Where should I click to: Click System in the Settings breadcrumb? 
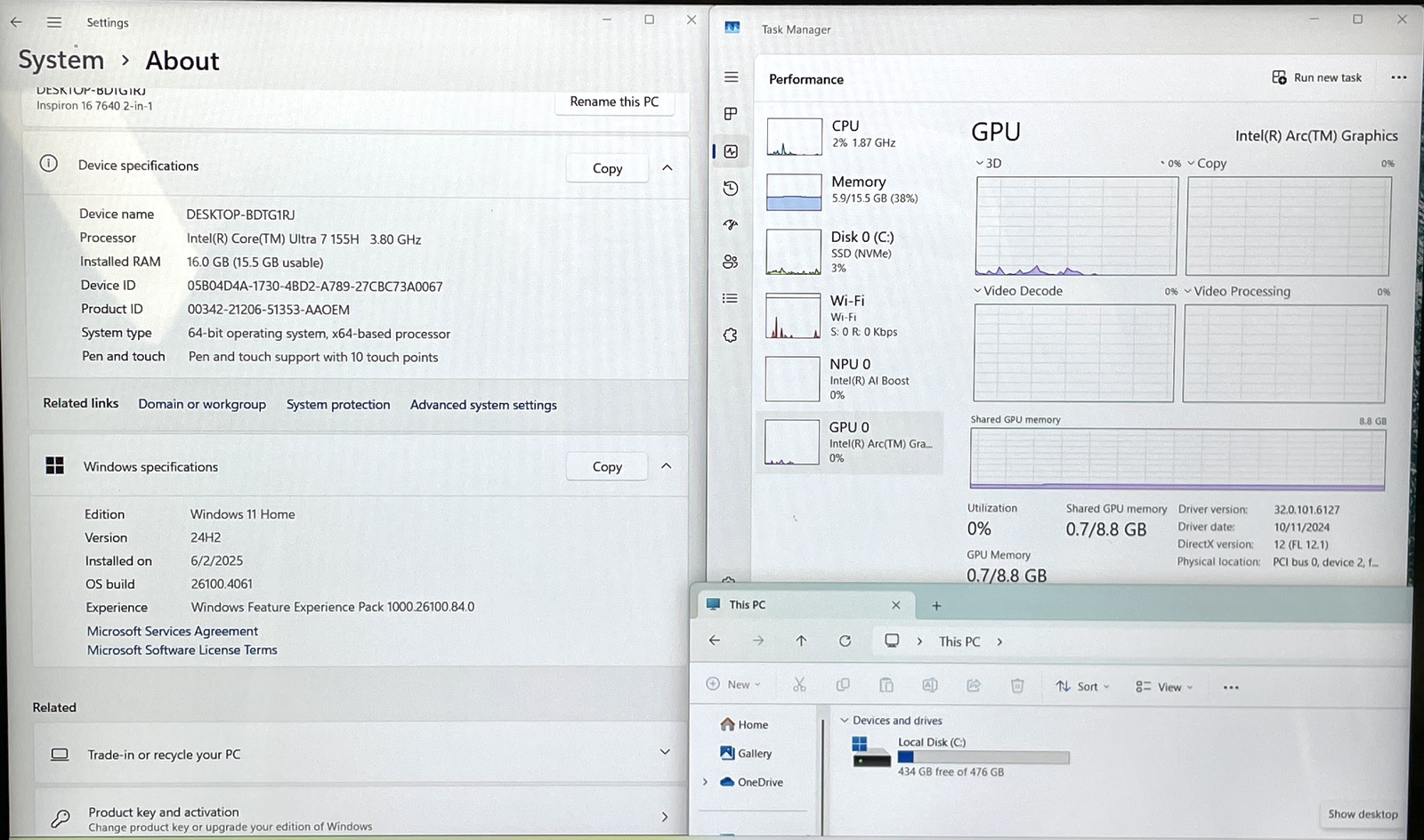[x=61, y=60]
